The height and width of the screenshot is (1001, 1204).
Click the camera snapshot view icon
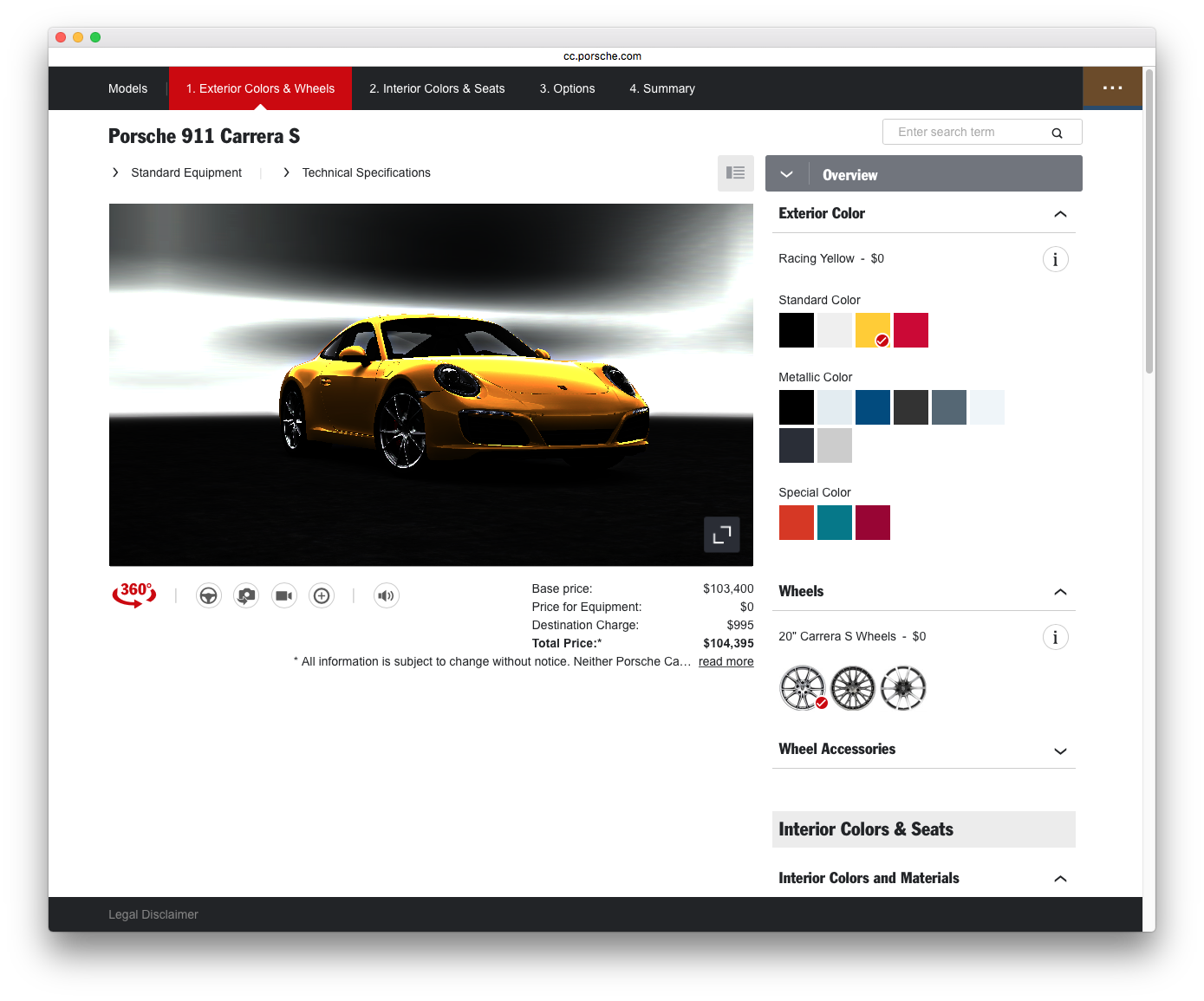click(246, 595)
